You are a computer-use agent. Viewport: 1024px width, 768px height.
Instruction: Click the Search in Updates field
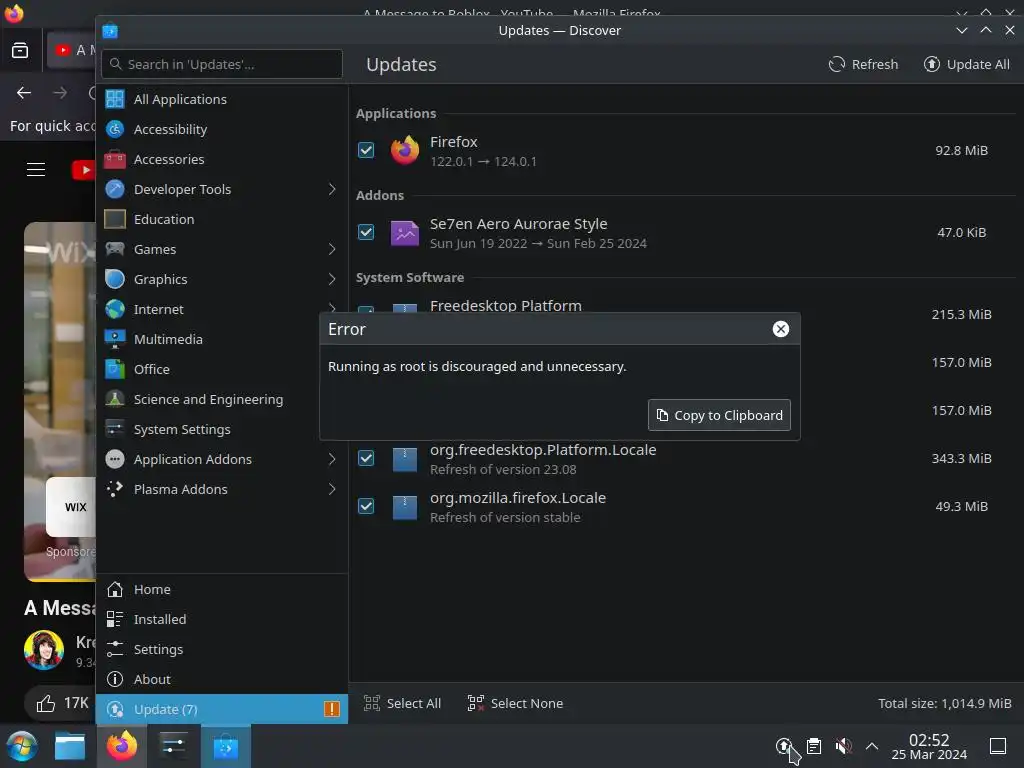click(222, 64)
